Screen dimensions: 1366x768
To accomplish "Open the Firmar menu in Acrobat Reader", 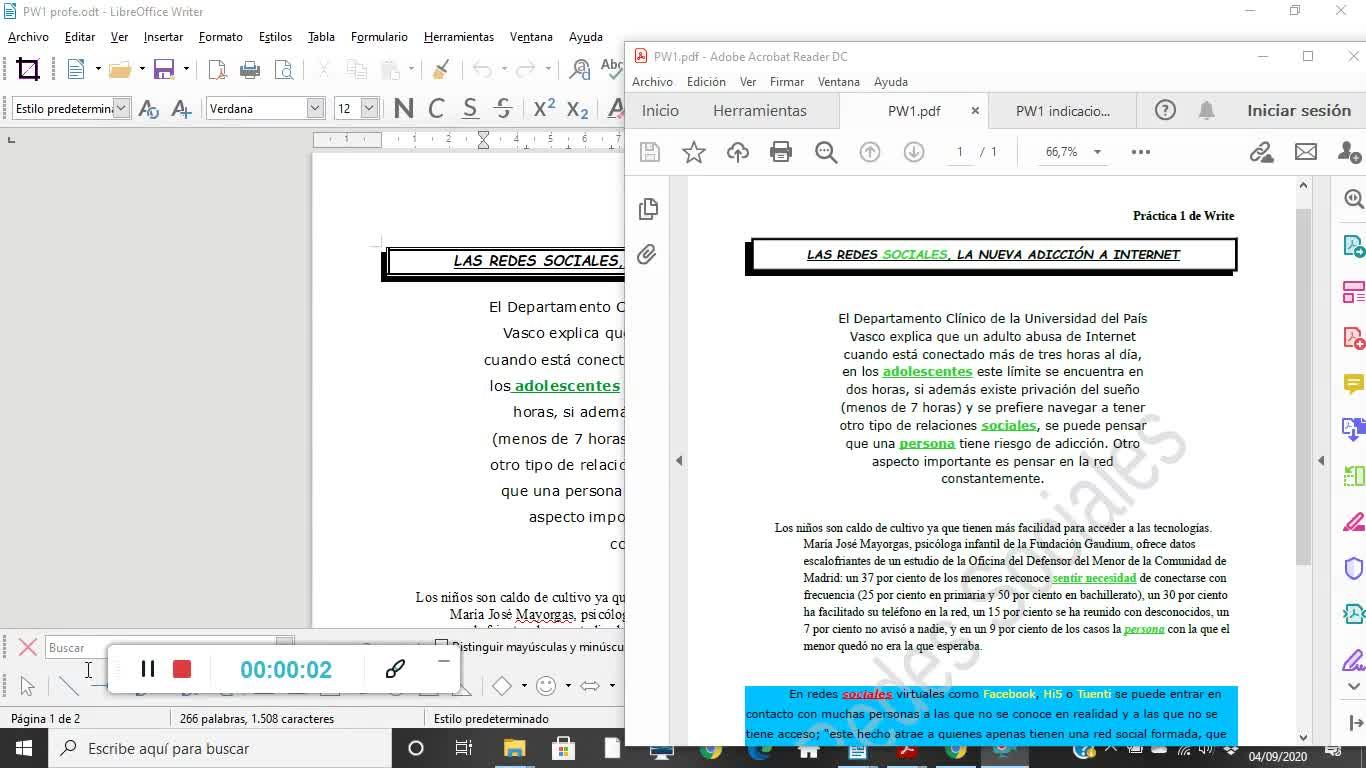I will 786,82.
